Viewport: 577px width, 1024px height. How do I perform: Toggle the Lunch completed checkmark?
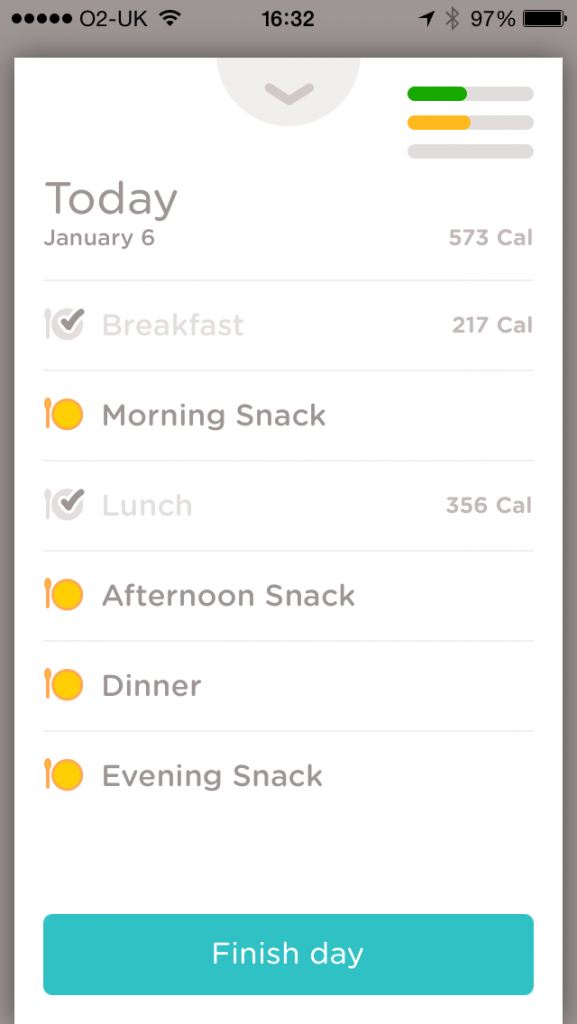64,505
